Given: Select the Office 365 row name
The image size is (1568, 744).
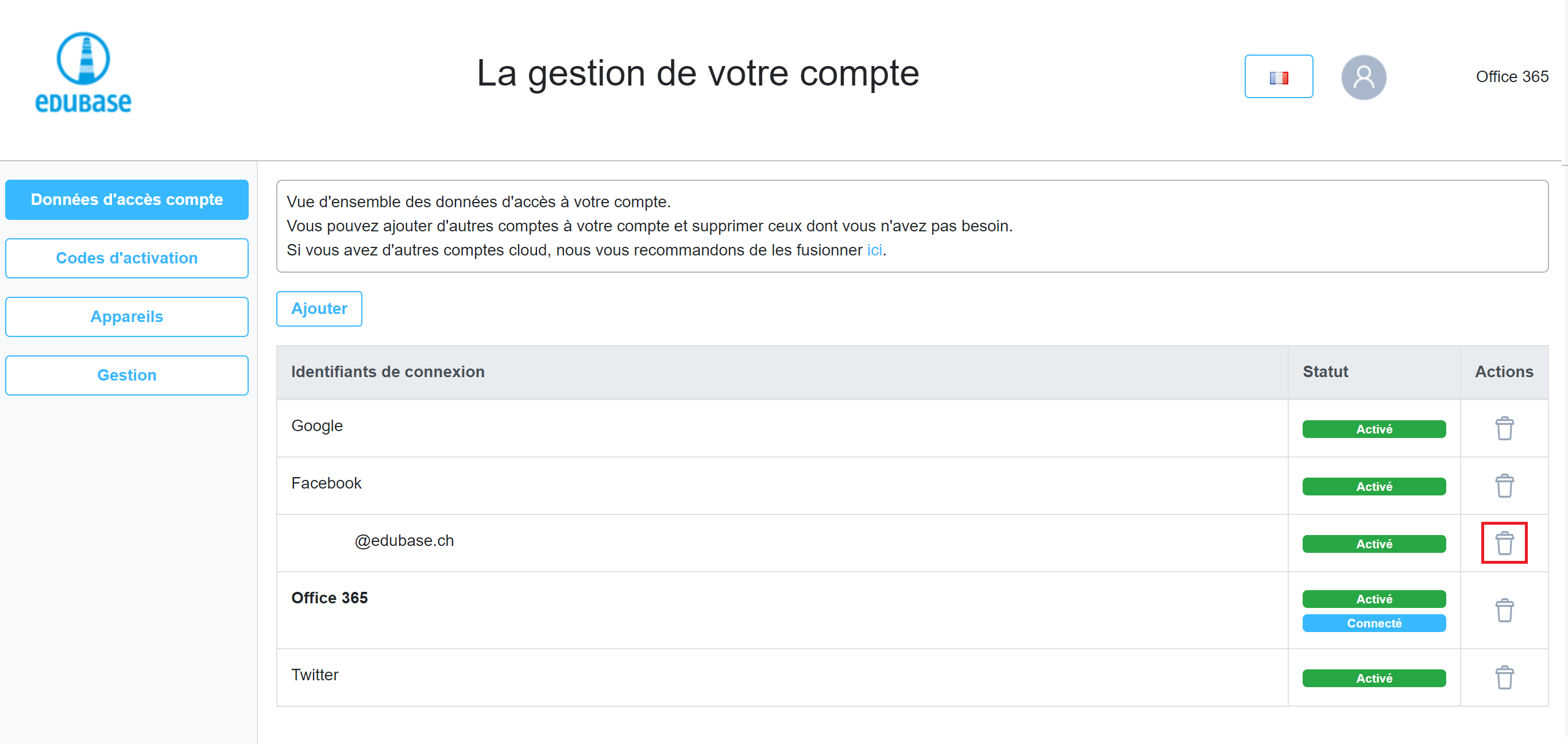Looking at the screenshot, I should coord(329,598).
